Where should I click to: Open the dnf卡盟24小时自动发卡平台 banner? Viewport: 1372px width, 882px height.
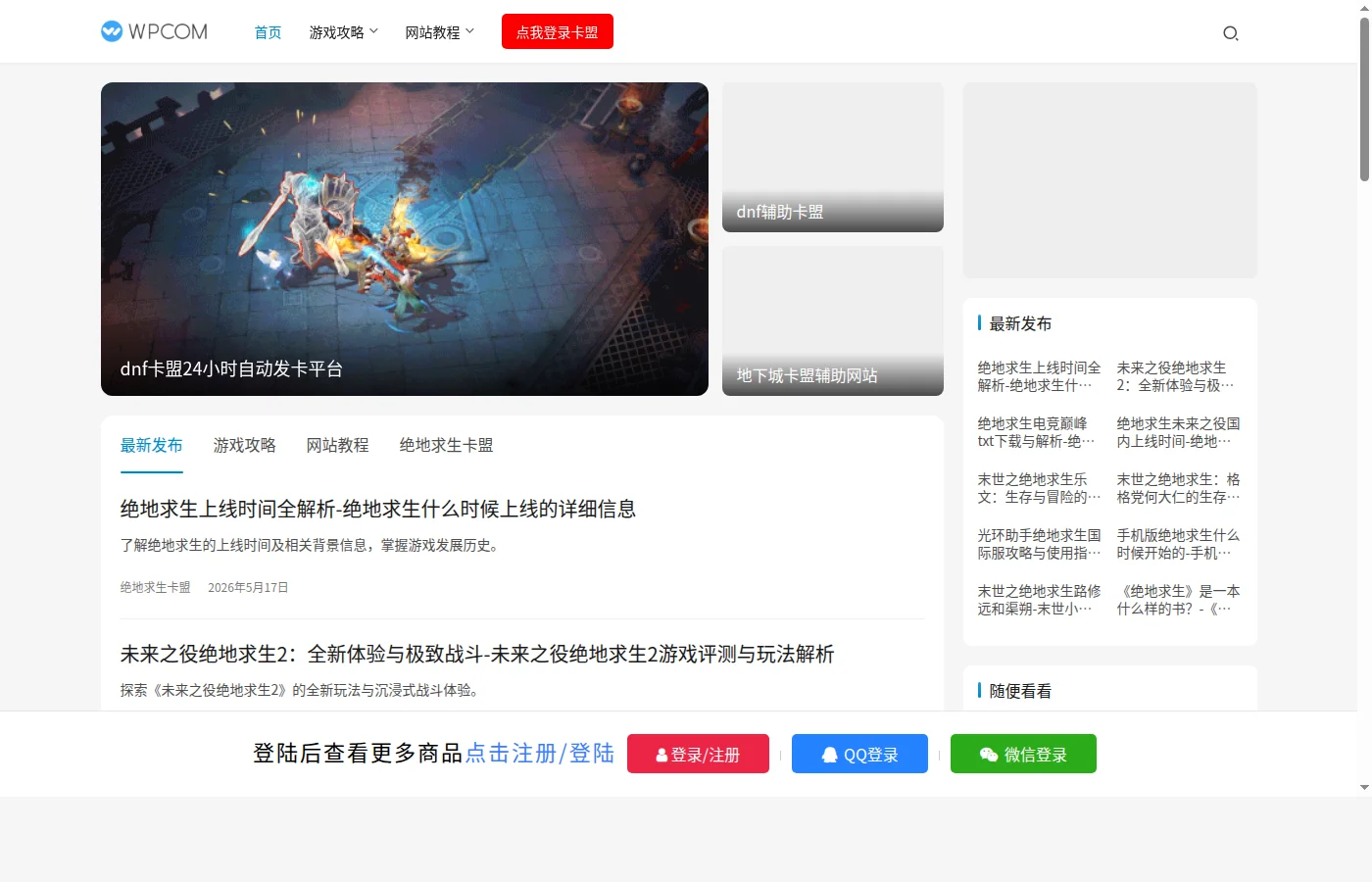(x=405, y=239)
